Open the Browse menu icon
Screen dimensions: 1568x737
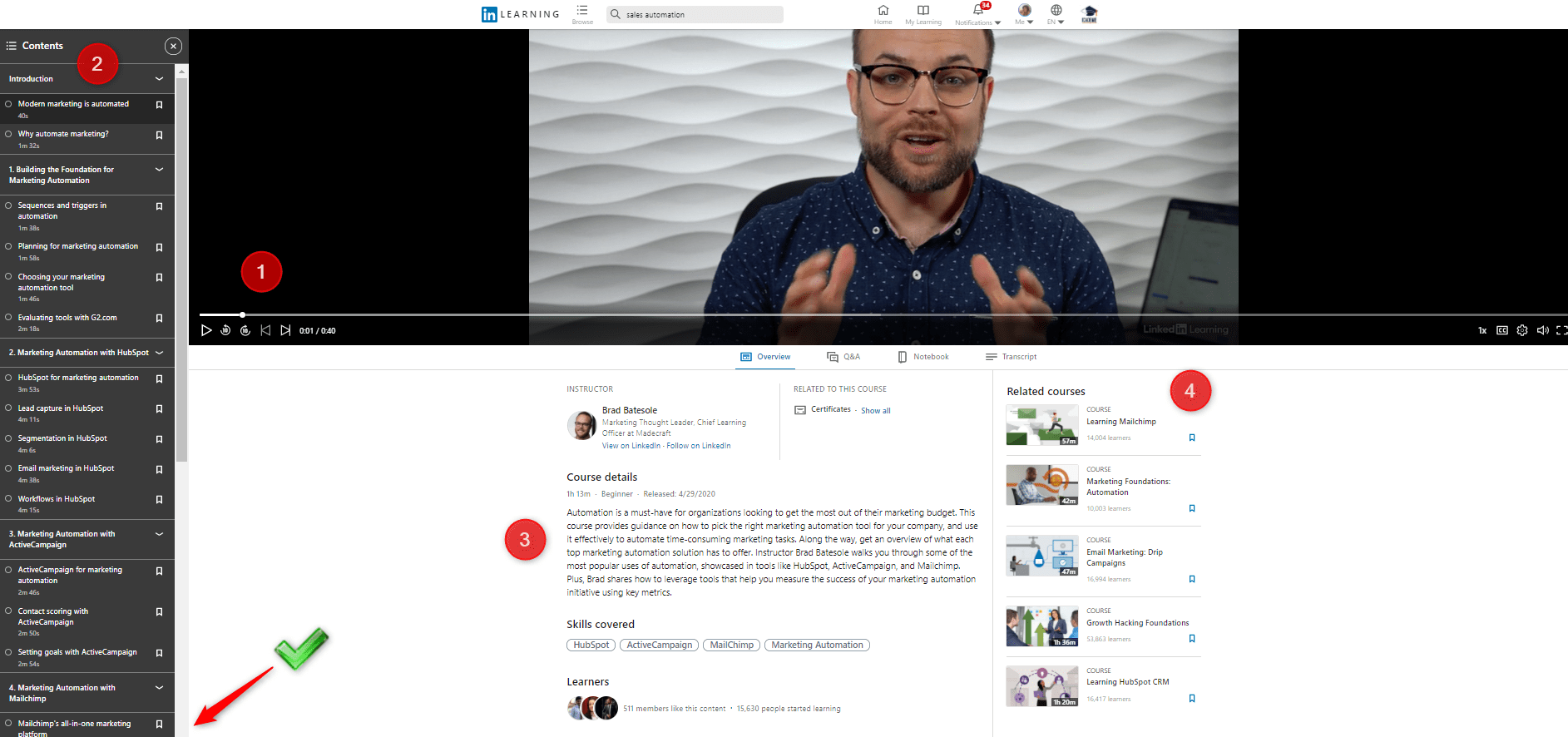point(582,14)
